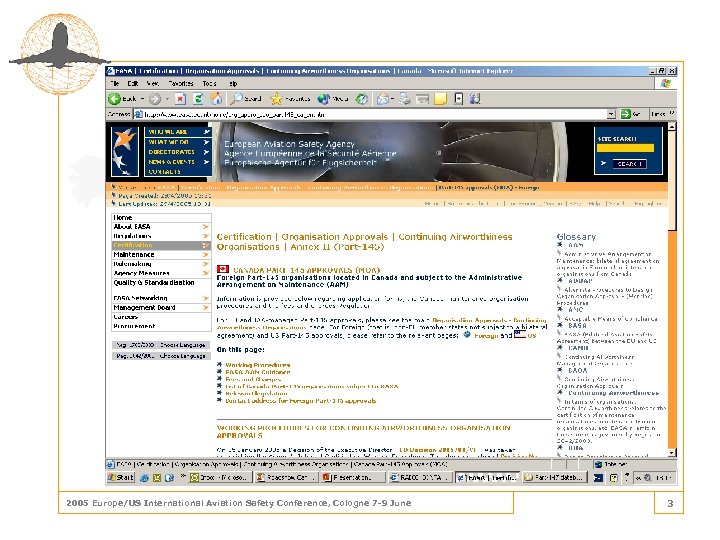Screen dimensions: 720x540
Task: Open the Forward button history dropdown arrow
Action: 167,99
